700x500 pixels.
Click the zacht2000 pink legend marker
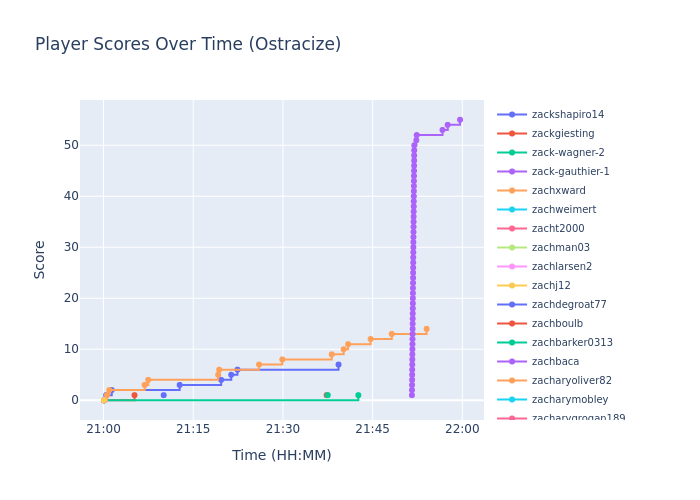click(x=512, y=229)
